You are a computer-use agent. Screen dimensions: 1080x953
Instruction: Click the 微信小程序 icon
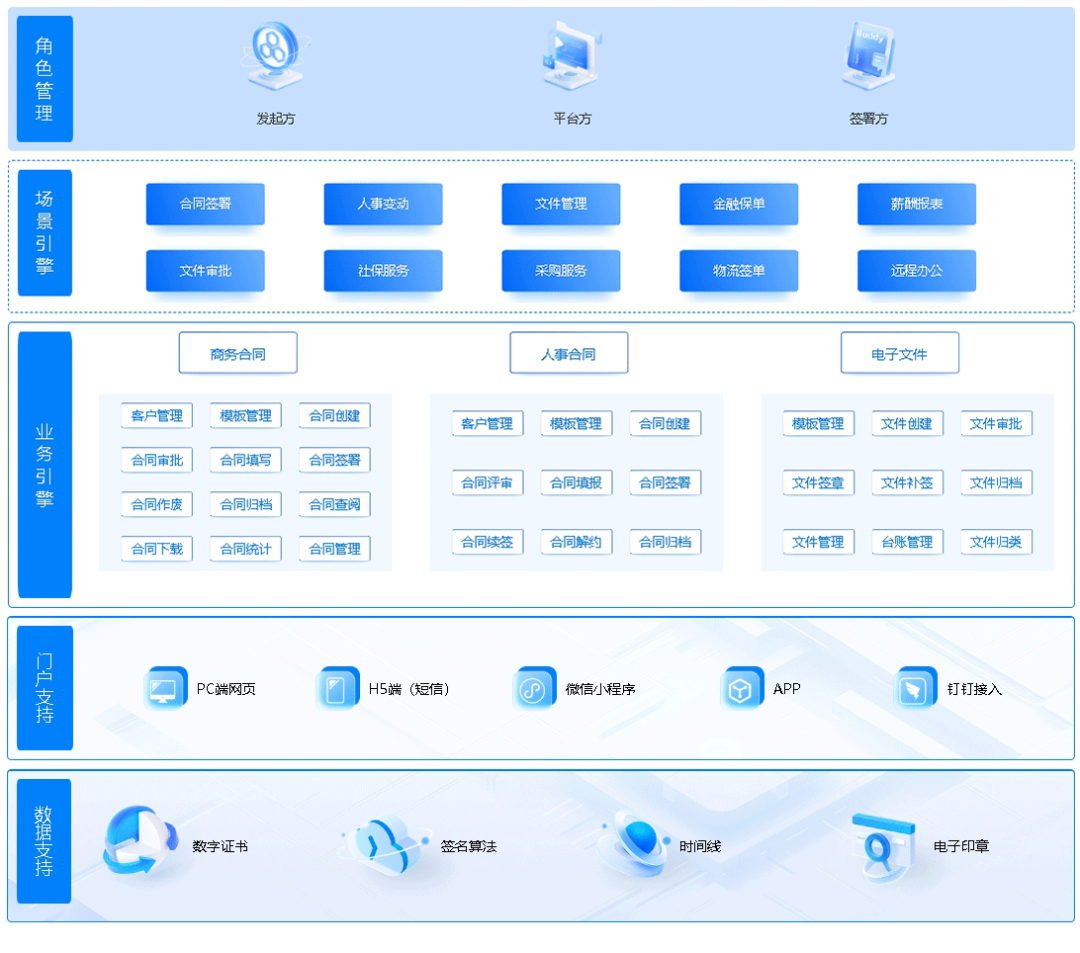534,688
